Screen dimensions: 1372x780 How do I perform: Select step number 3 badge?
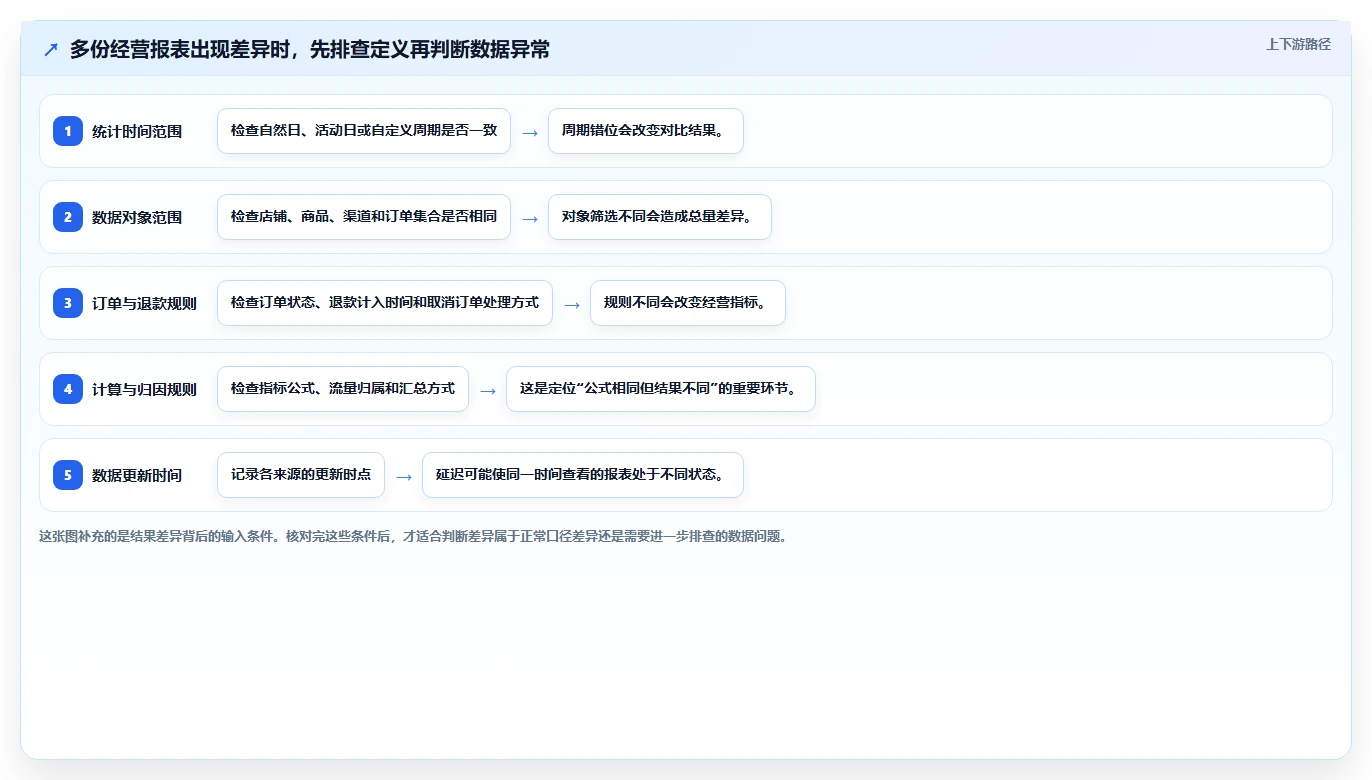point(68,303)
